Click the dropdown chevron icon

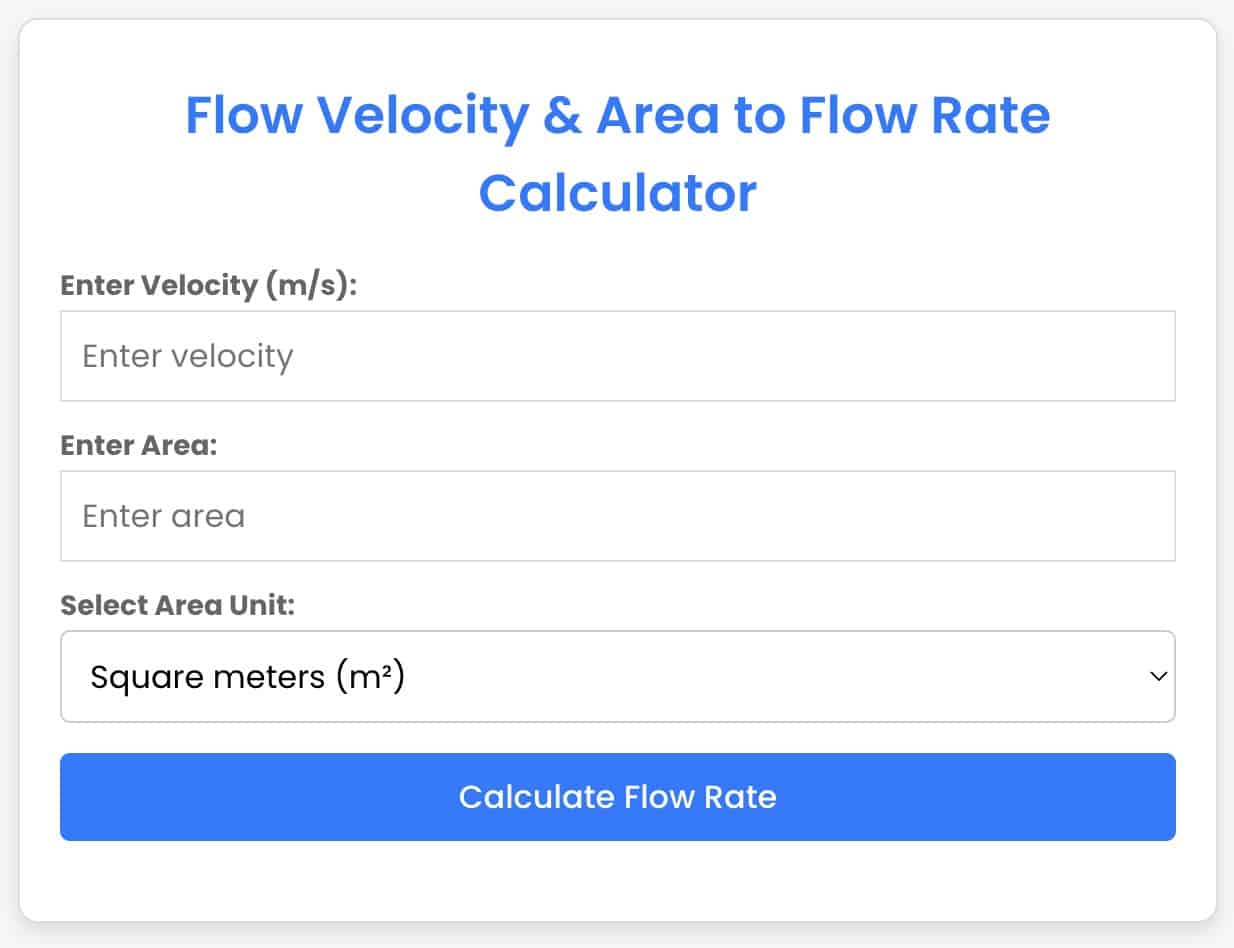pyautogui.click(x=1157, y=677)
